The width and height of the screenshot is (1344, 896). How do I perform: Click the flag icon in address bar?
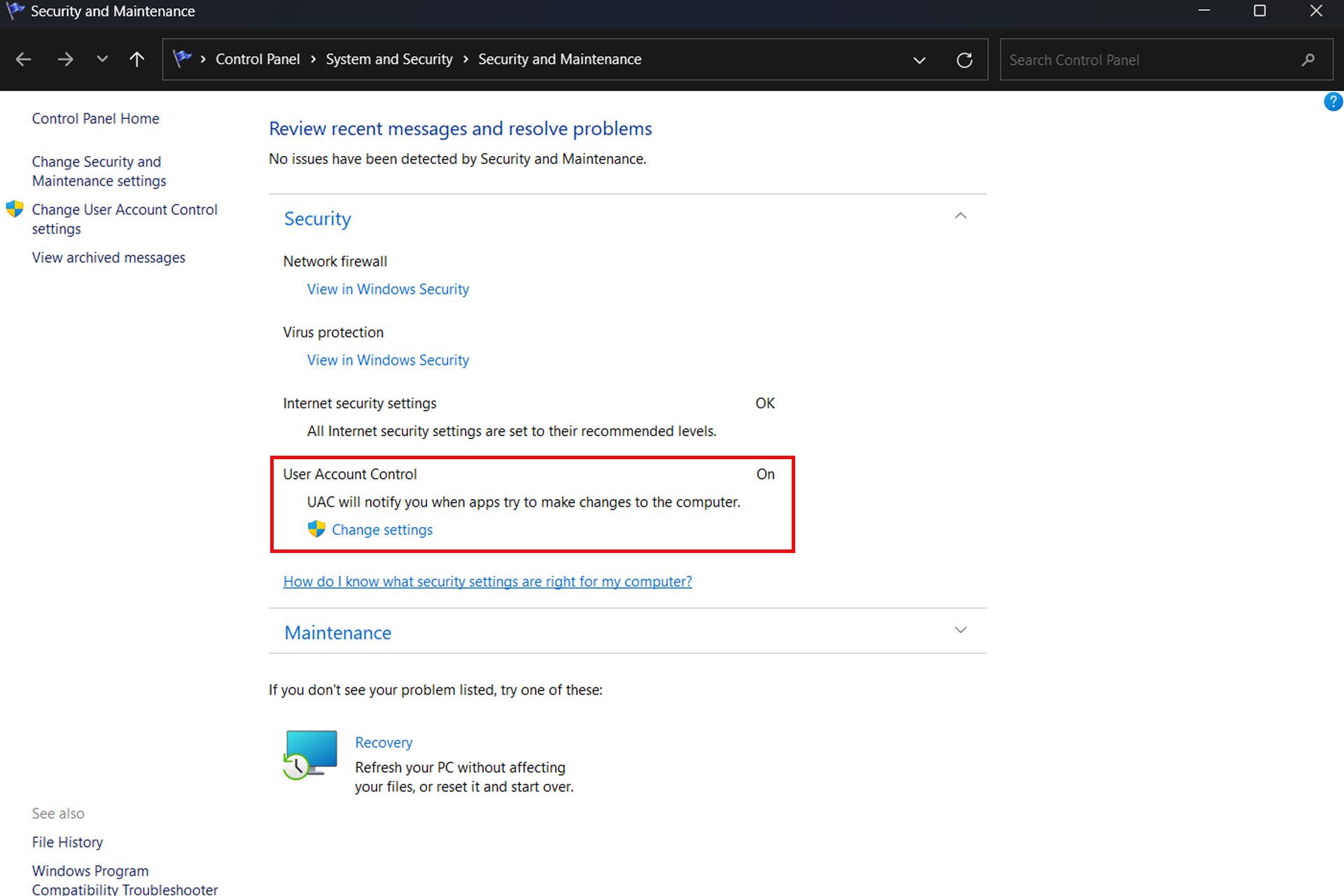(182, 59)
